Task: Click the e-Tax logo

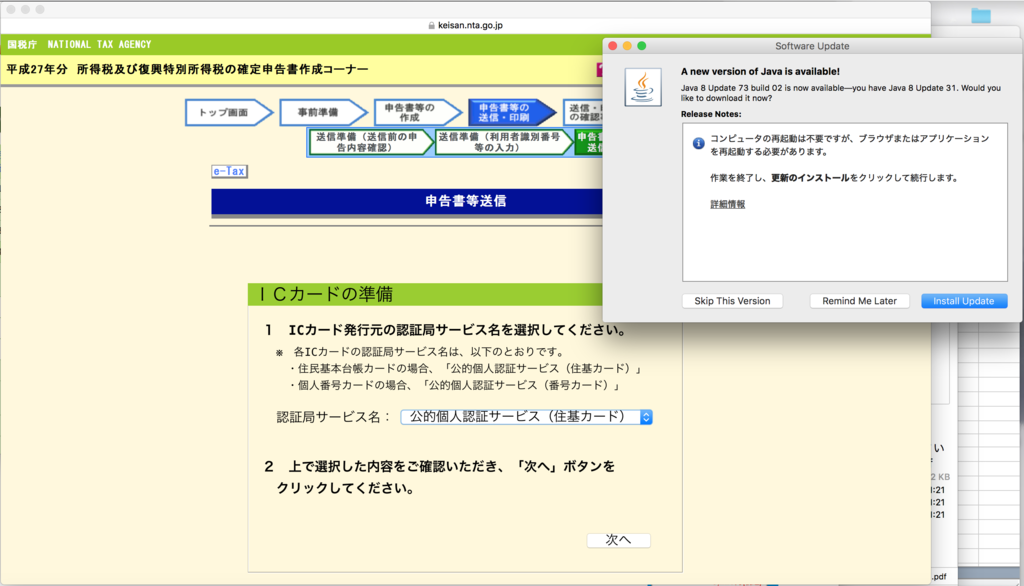Action: tap(229, 171)
